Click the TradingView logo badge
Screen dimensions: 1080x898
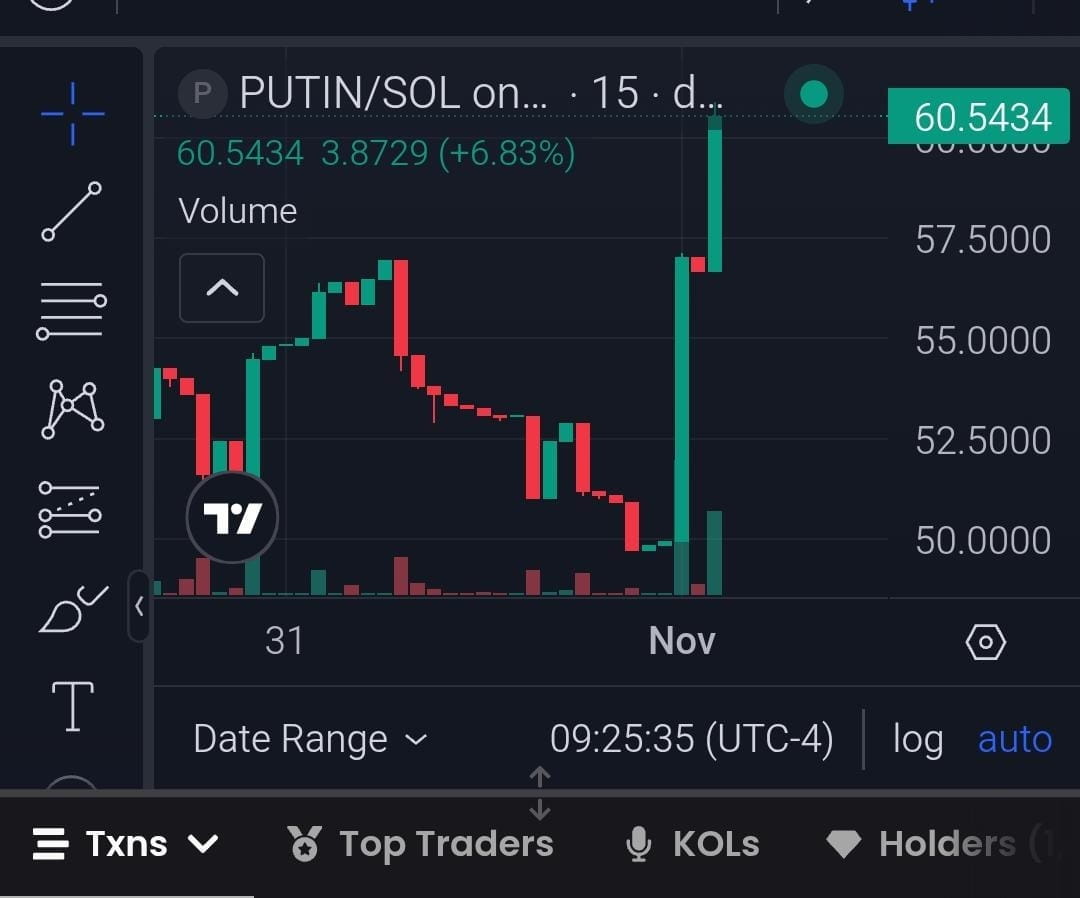(x=232, y=516)
